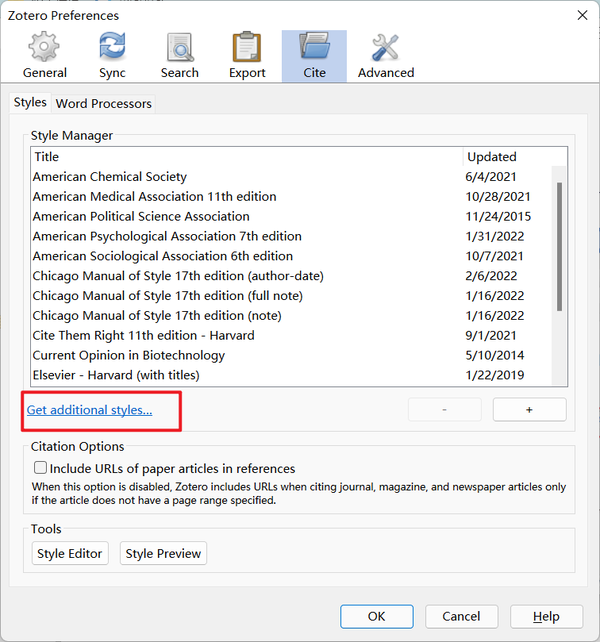Open the General preferences pane
The width and height of the screenshot is (600, 642).
(x=44, y=55)
